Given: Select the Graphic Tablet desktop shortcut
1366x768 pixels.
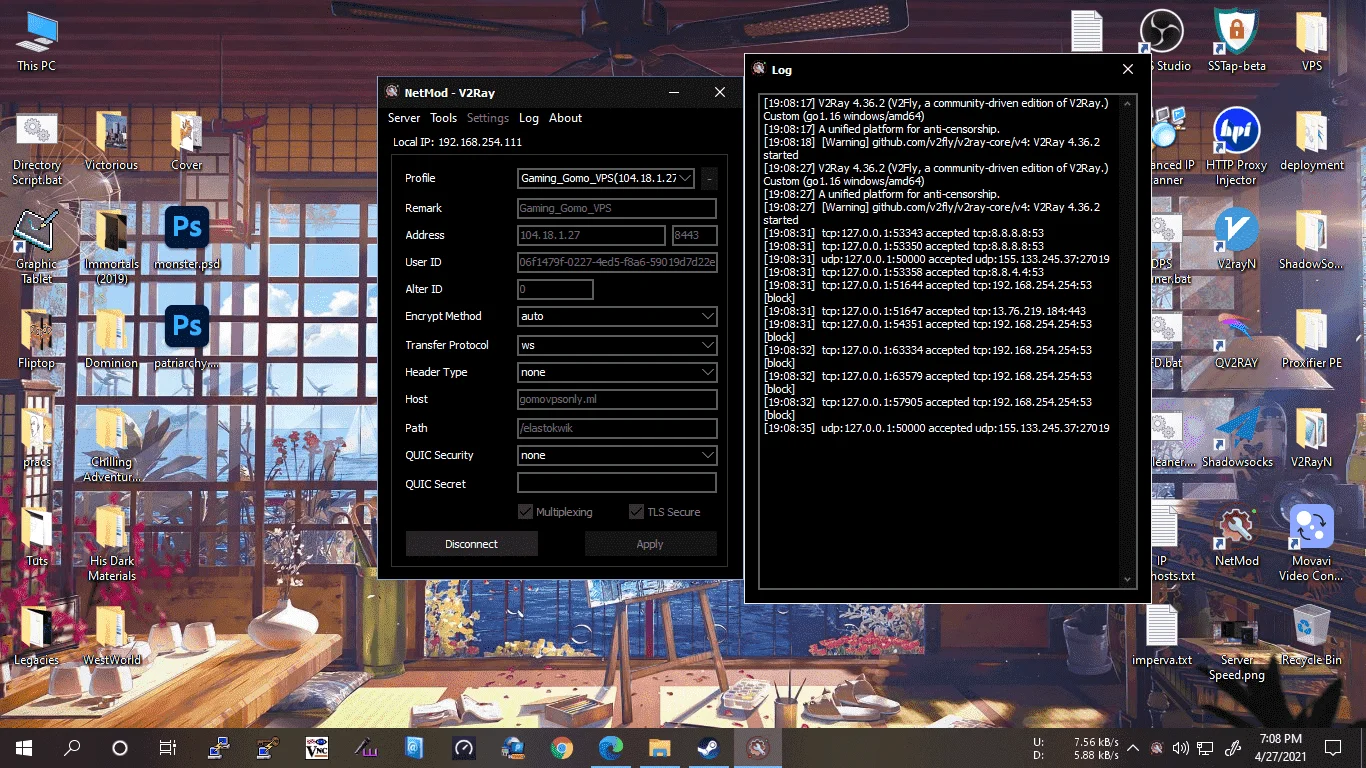Looking at the screenshot, I should pos(36,246).
